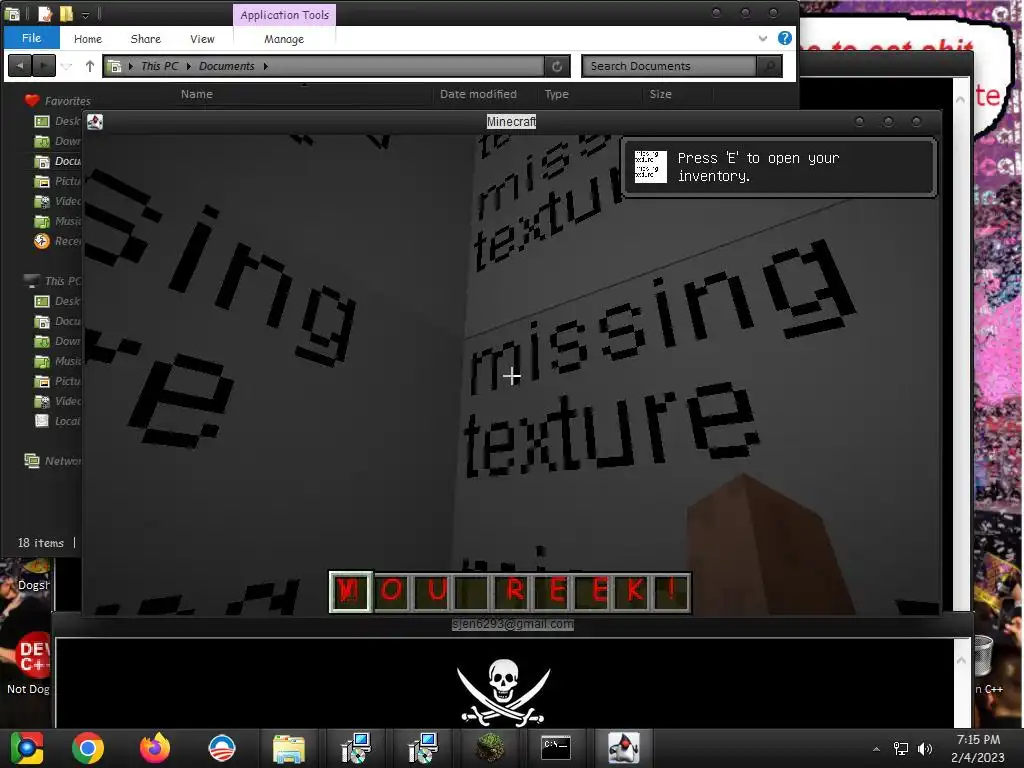
Task: Switch to the Home ribbon tab
Action: tap(88, 39)
